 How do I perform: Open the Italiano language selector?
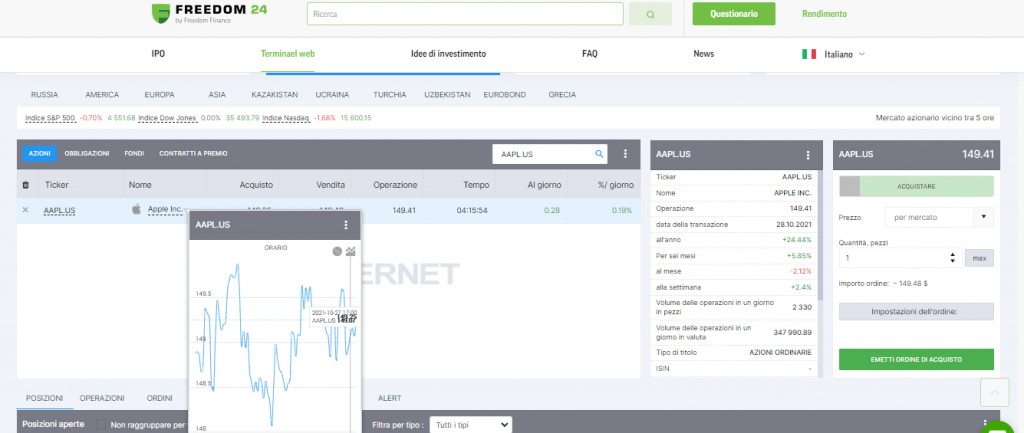click(x=833, y=54)
